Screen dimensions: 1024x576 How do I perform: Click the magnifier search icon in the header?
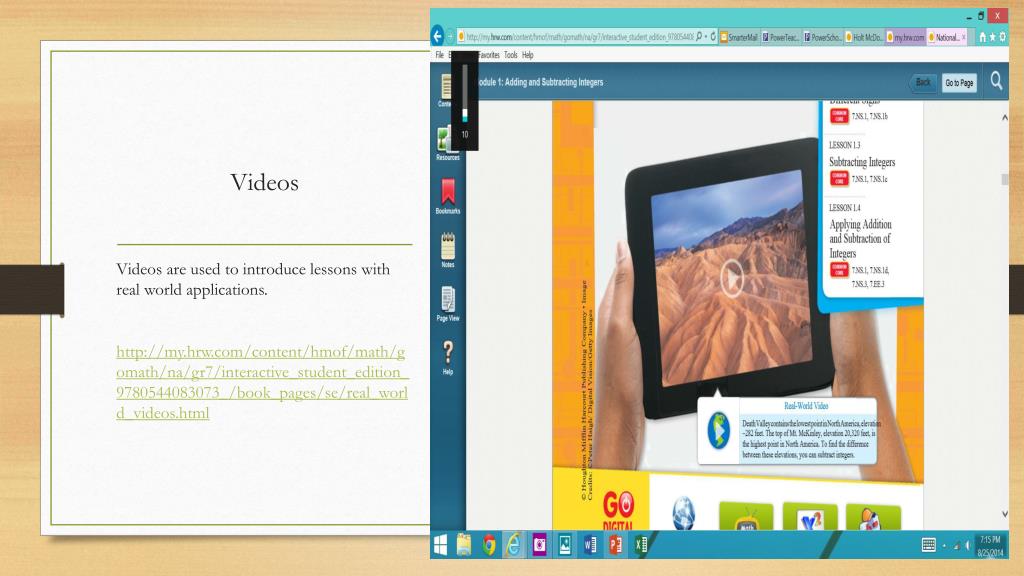point(996,81)
